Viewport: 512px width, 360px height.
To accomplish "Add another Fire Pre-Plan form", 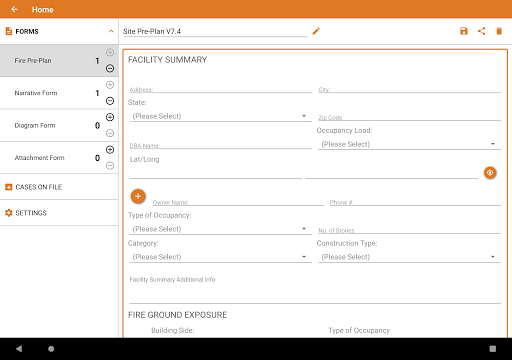I will (x=110, y=52).
